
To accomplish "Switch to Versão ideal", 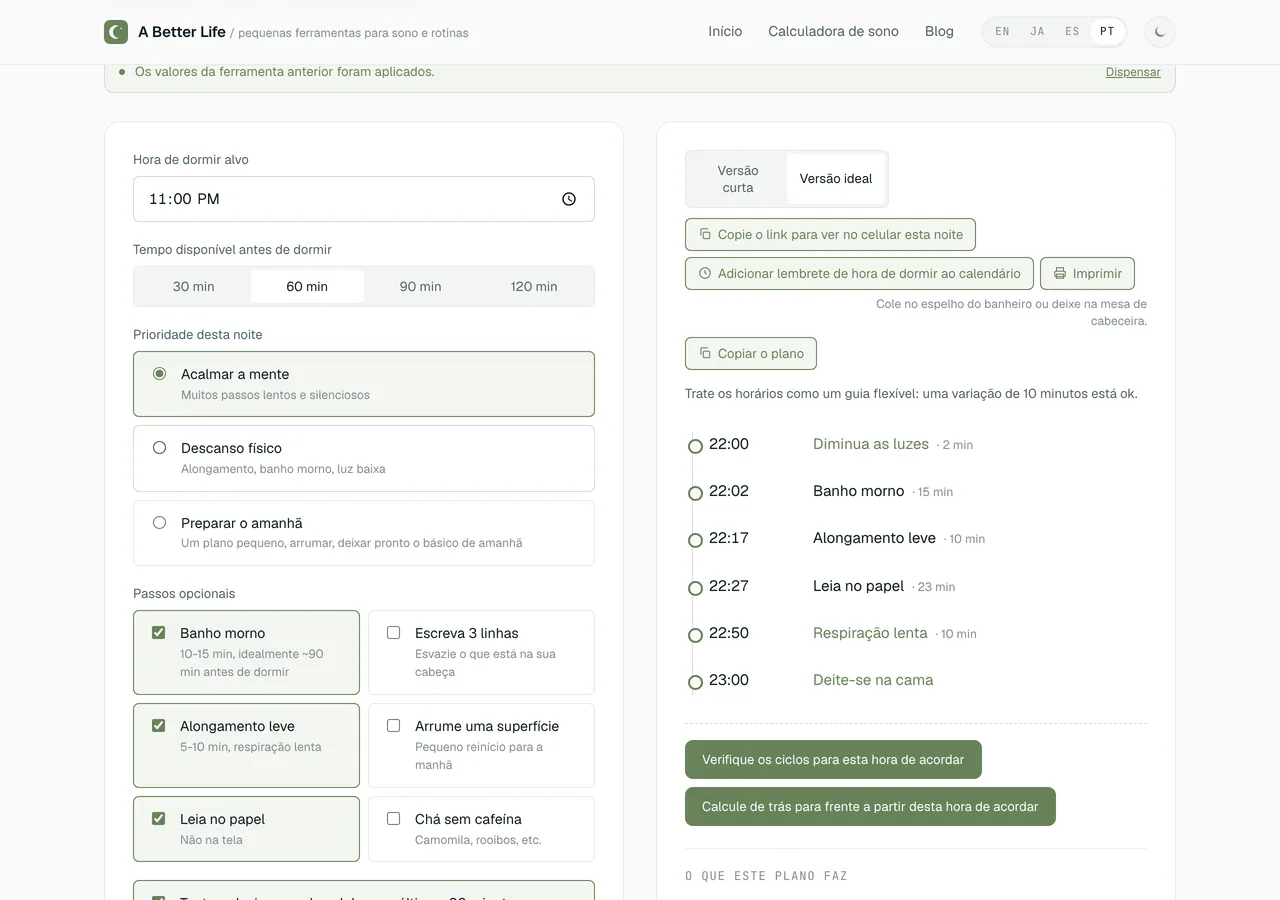I will 836,179.
